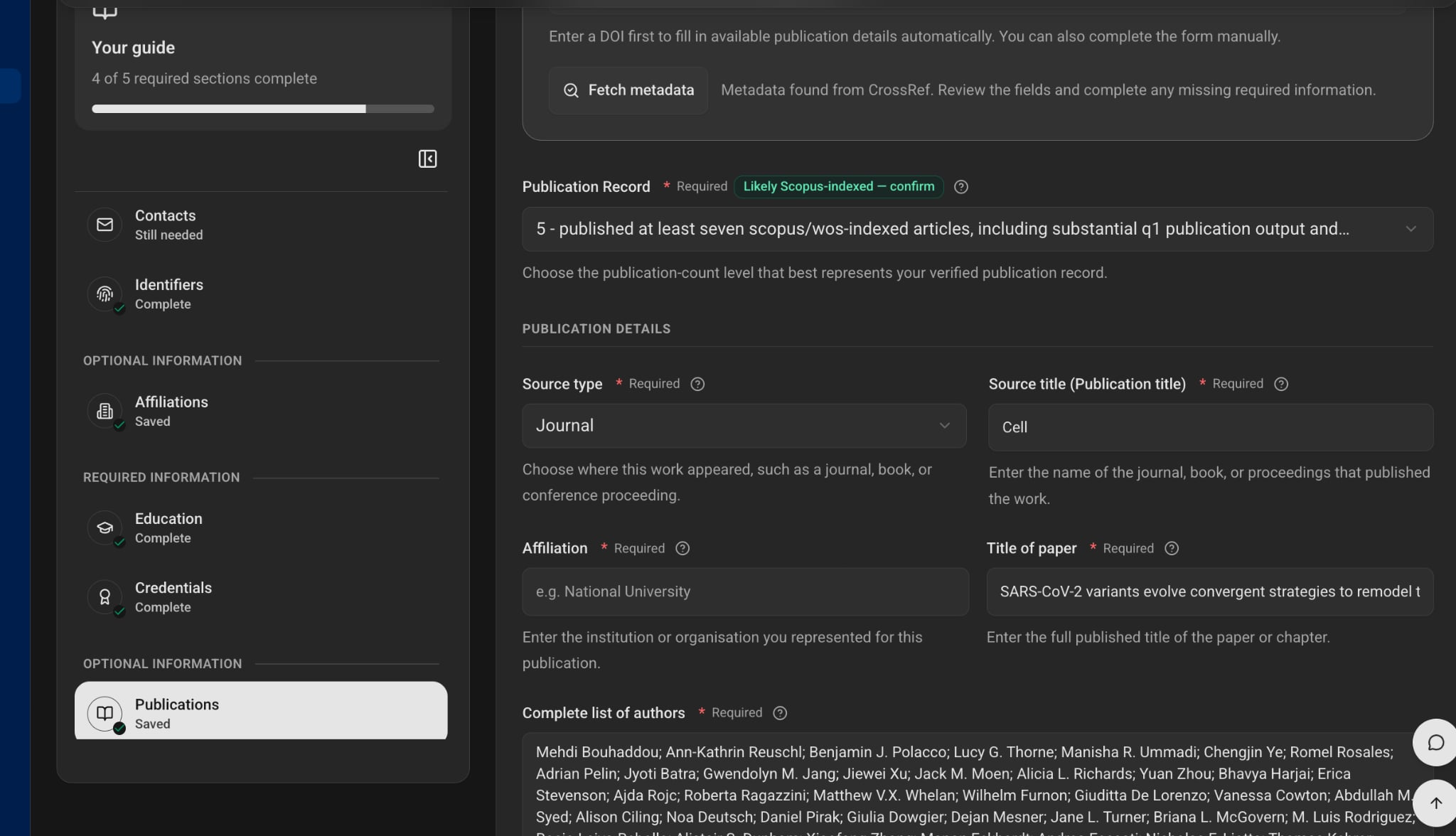This screenshot has width=1456, height=836.
Task: Collapse the sidebar panel icon
Action: click(x=427, y=159)
